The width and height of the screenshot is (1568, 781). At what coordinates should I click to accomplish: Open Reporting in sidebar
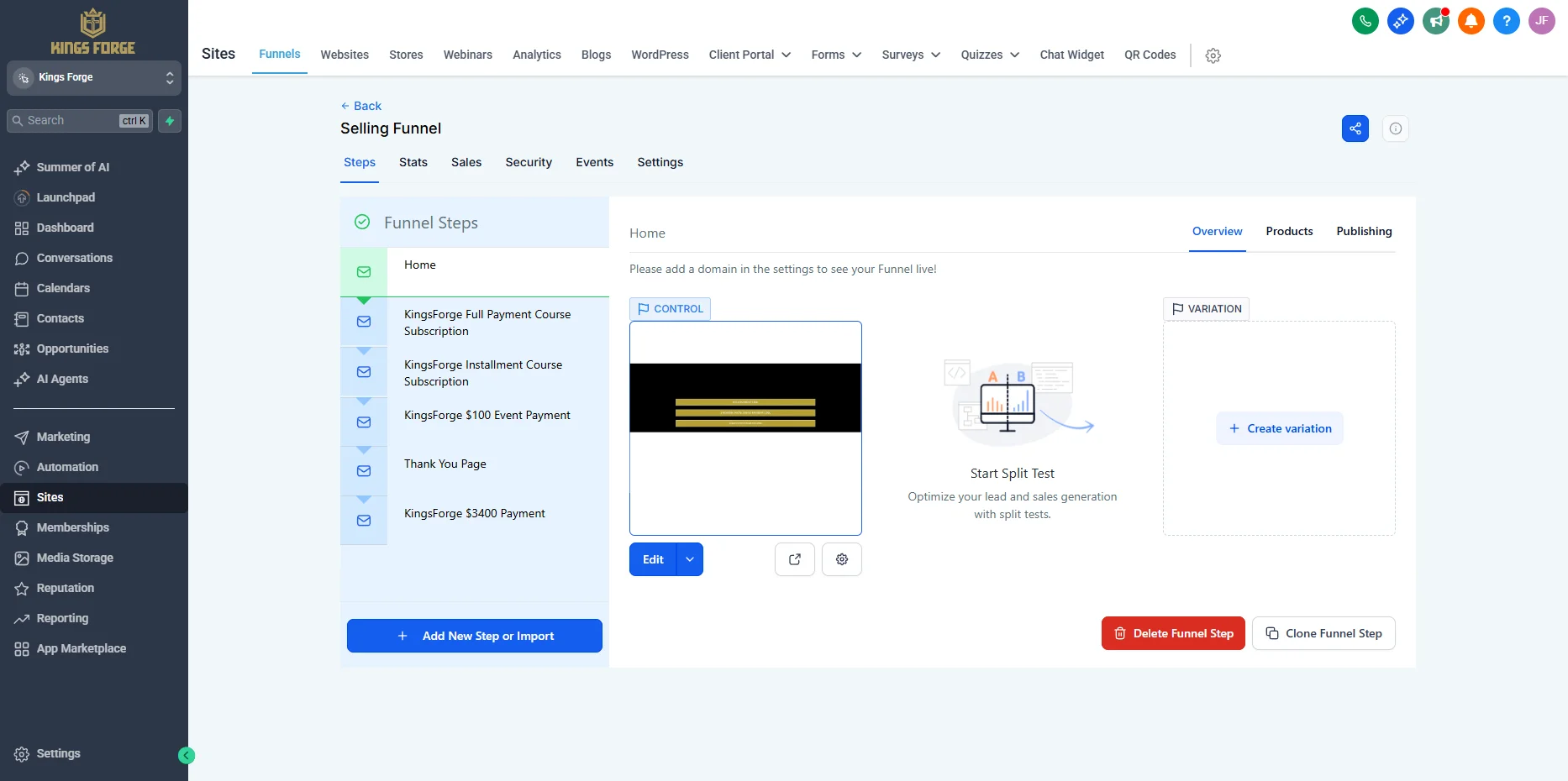(x=62, y=618)
